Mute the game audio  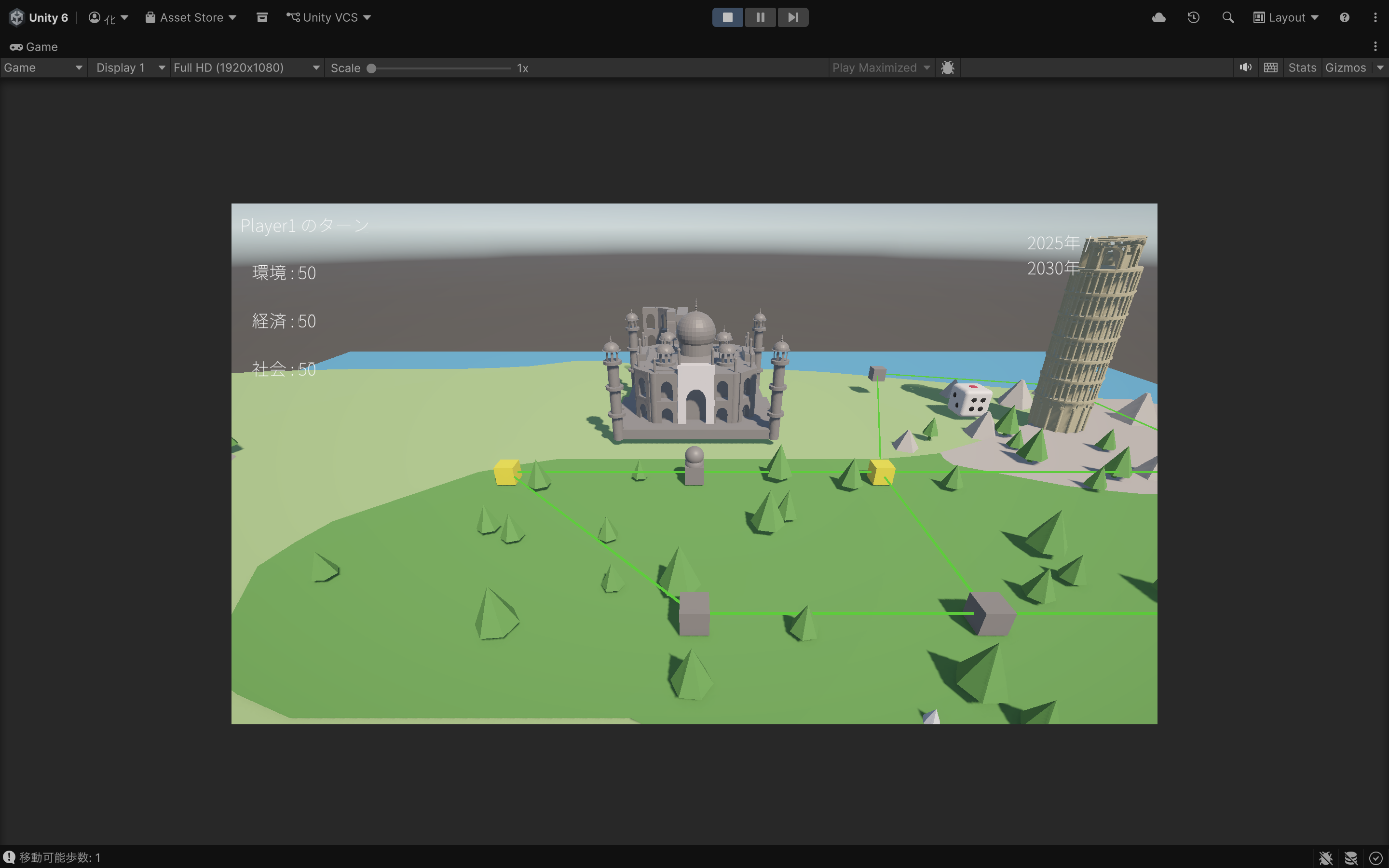[x=1245, y=68]
